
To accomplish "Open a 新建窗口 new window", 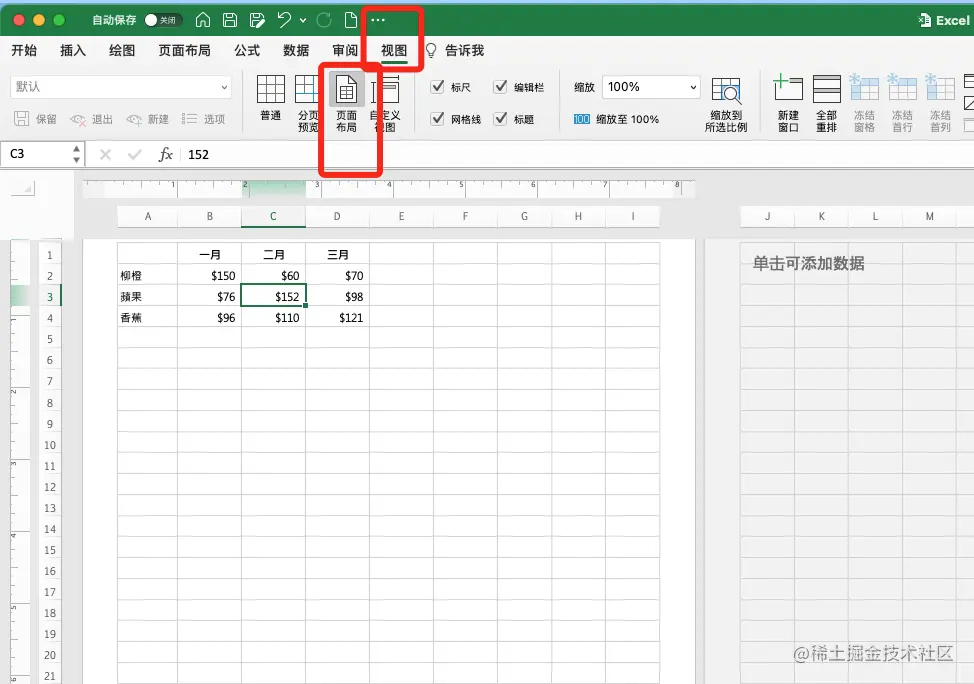I will click(x=788, y=103).
